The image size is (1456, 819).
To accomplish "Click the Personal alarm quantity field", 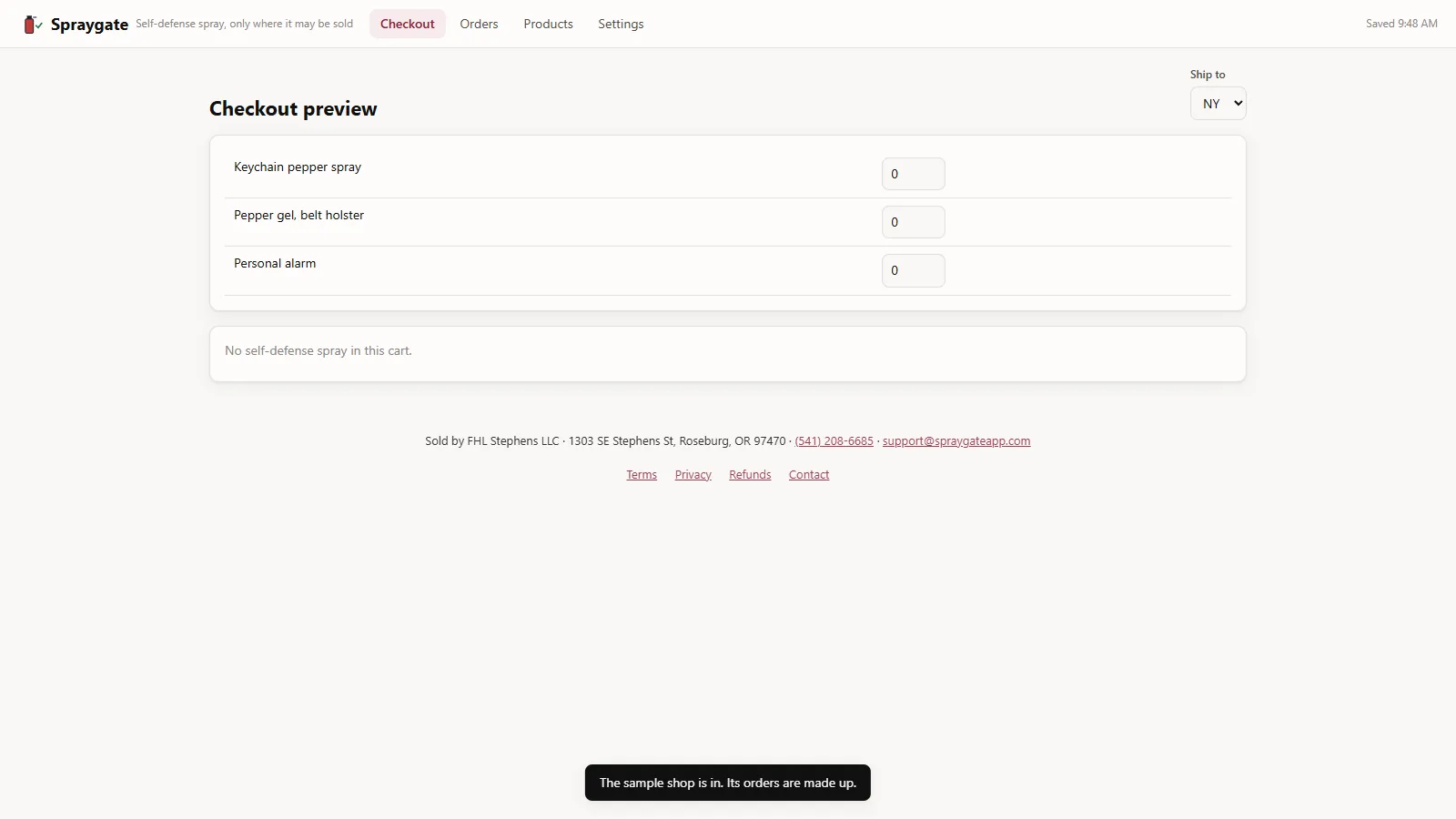I will tap(913, 270).
